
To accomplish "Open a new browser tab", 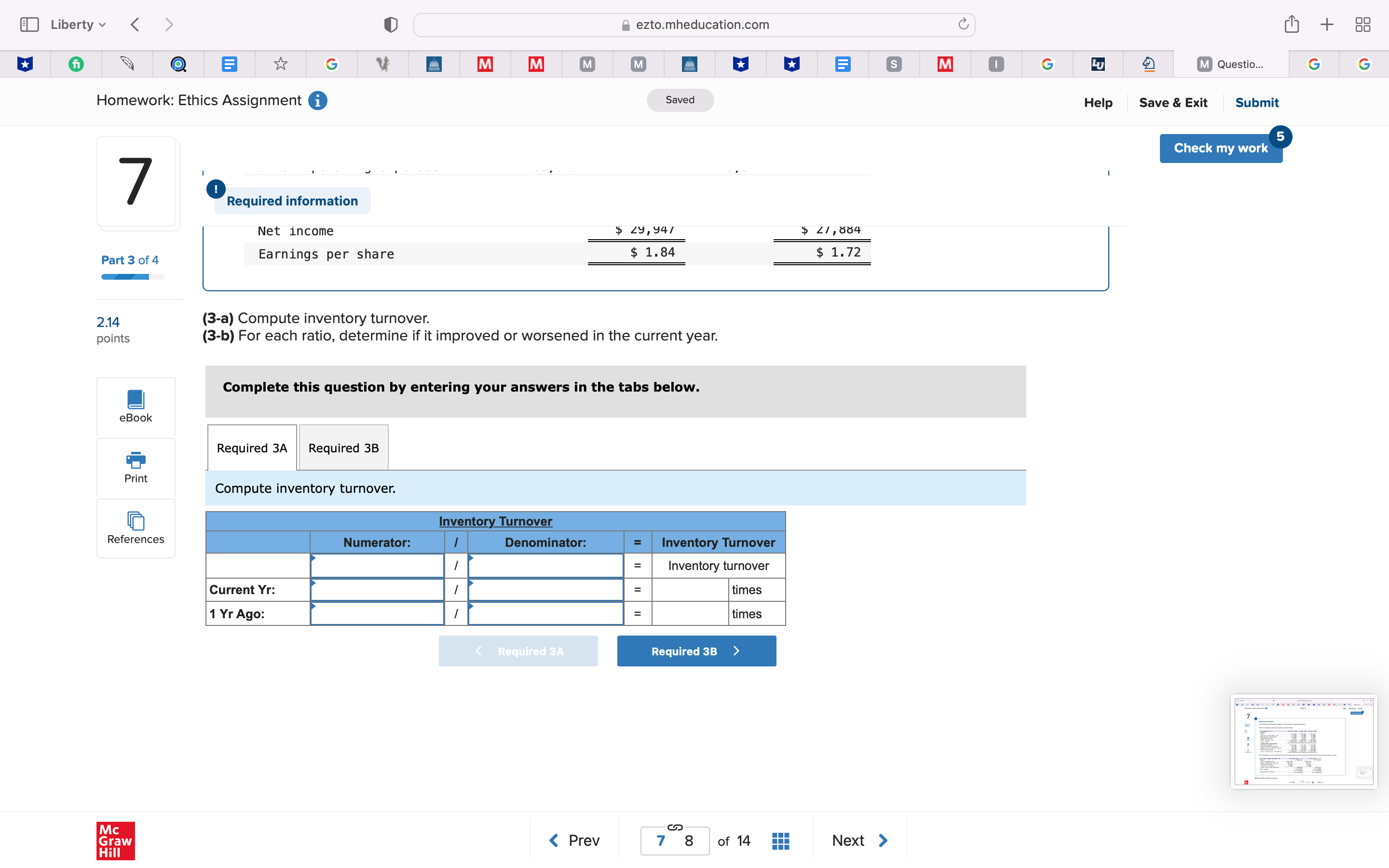I will coord(1327,24).
